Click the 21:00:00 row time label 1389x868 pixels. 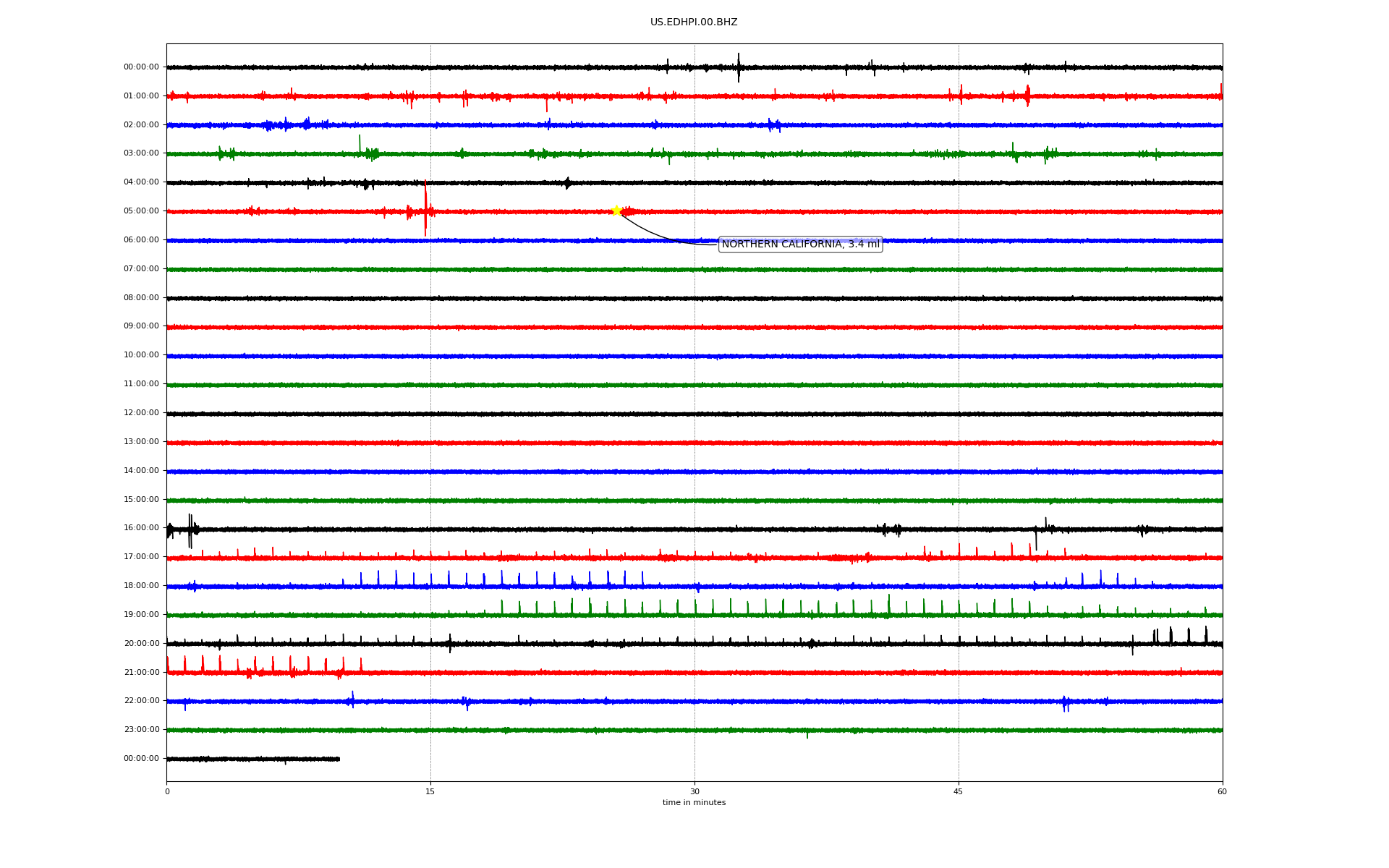pos(141,673)
